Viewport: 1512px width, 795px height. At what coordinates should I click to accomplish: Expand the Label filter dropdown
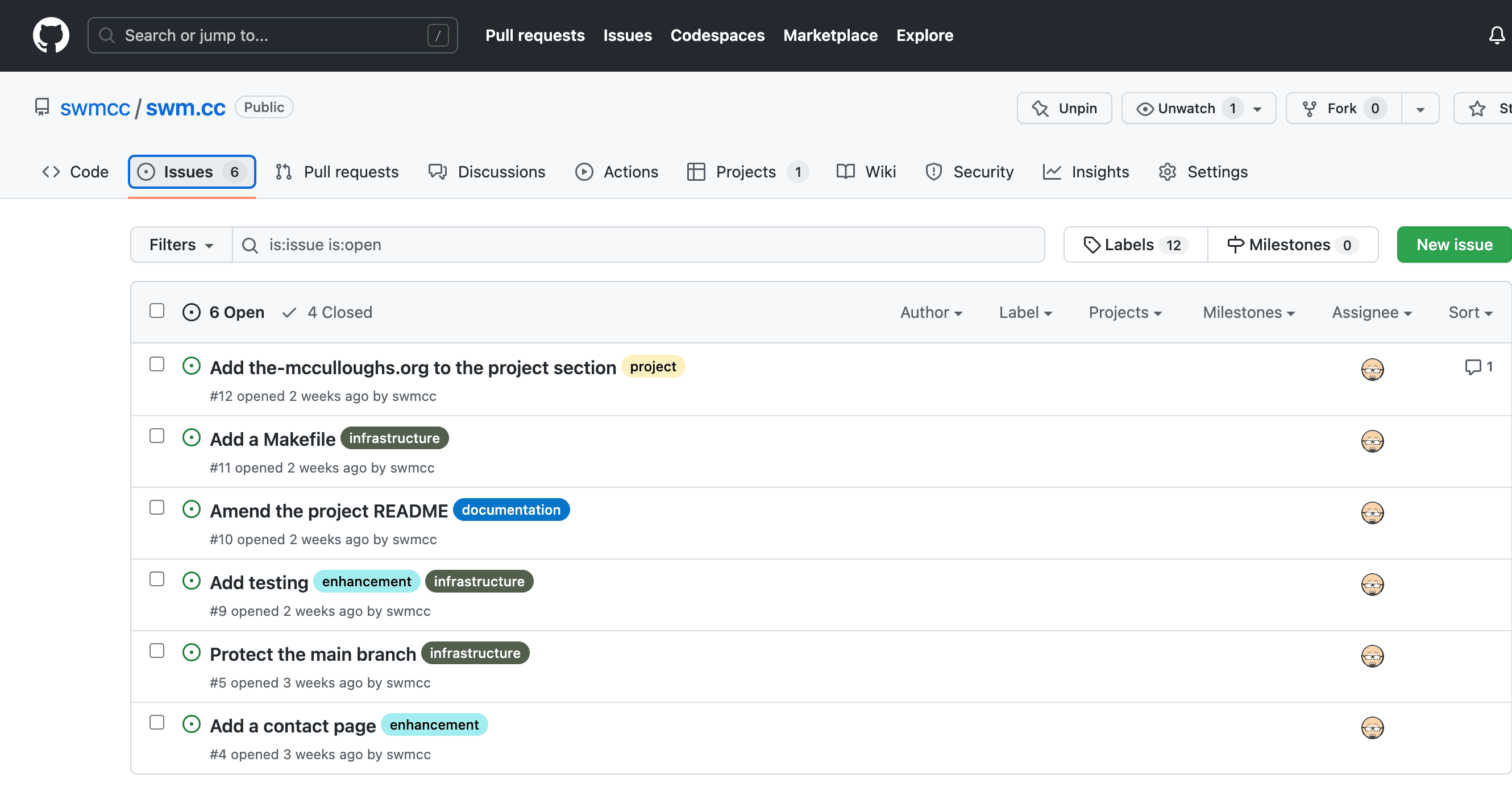click(x=1025, y=311)
